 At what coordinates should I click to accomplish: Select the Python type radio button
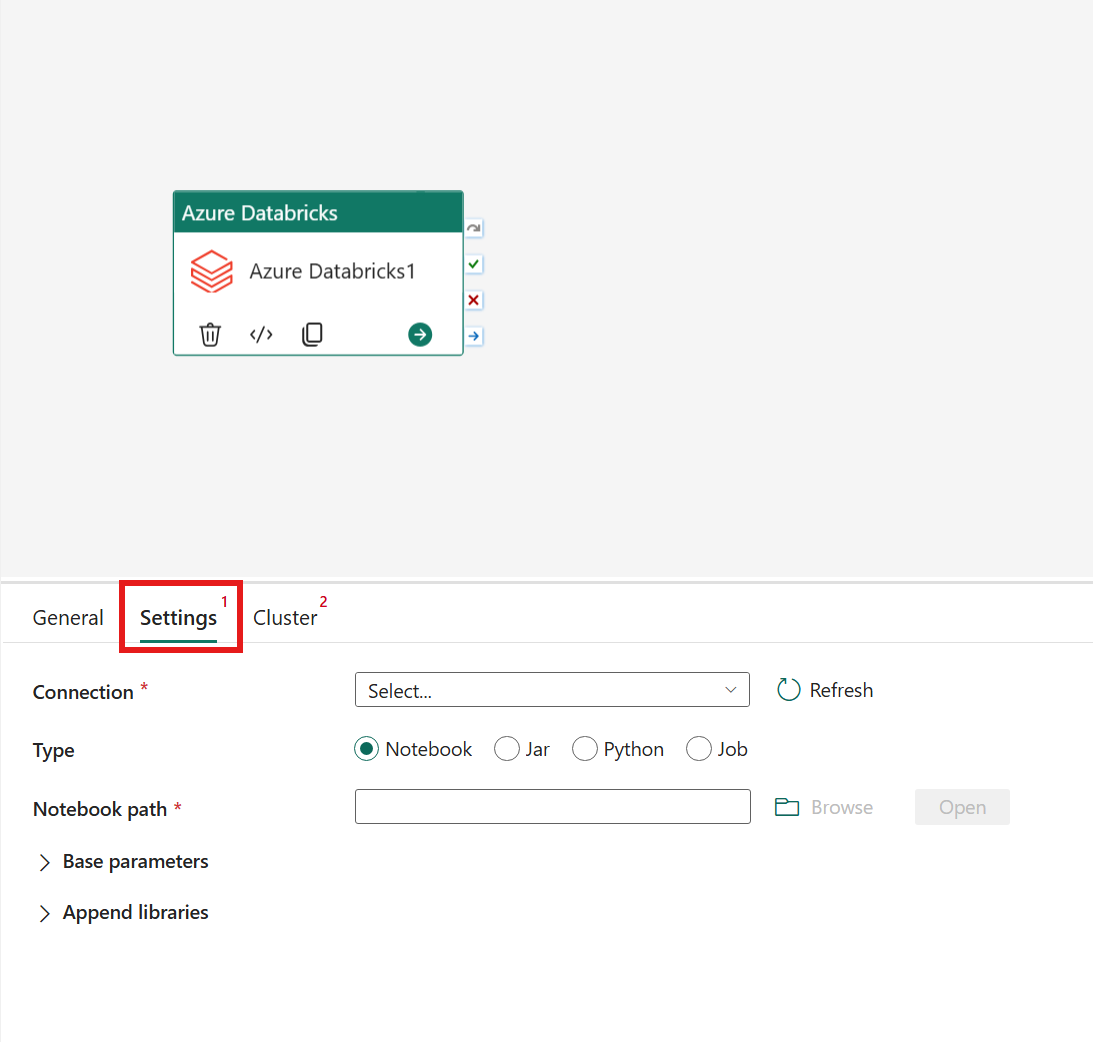coord(585,749)
